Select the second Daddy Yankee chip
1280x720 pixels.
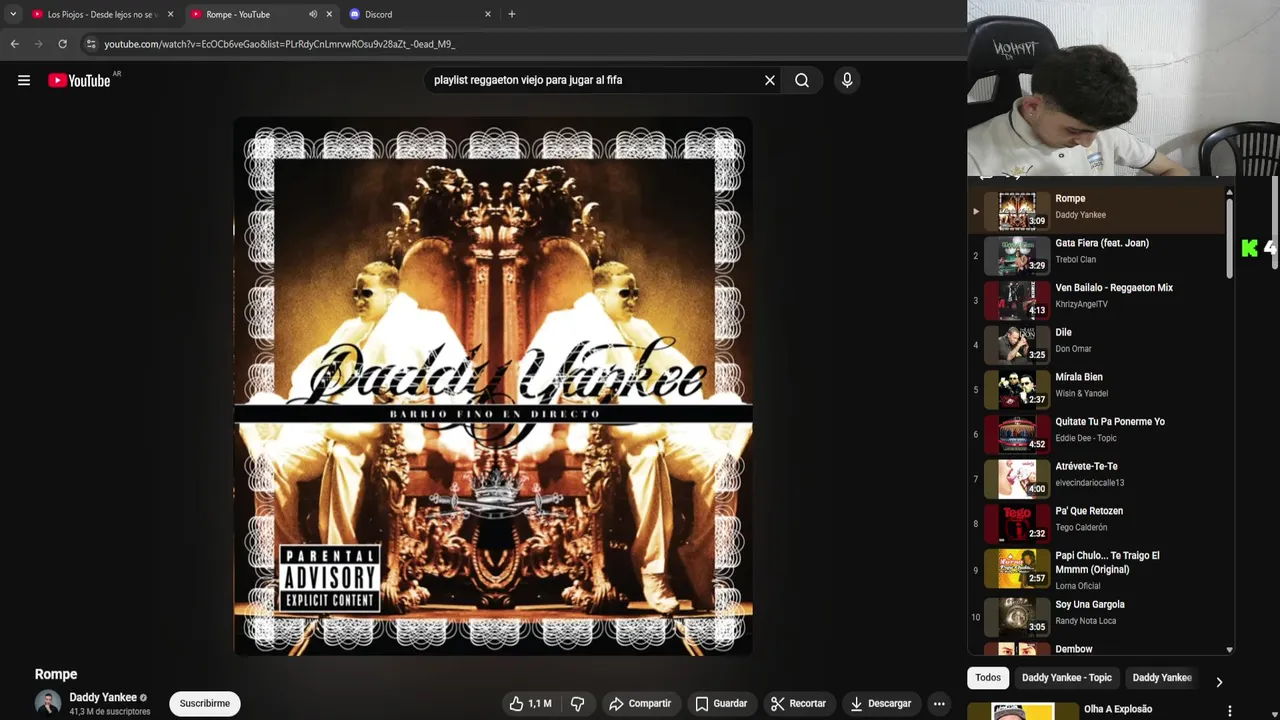click(x=1162, y=678)
